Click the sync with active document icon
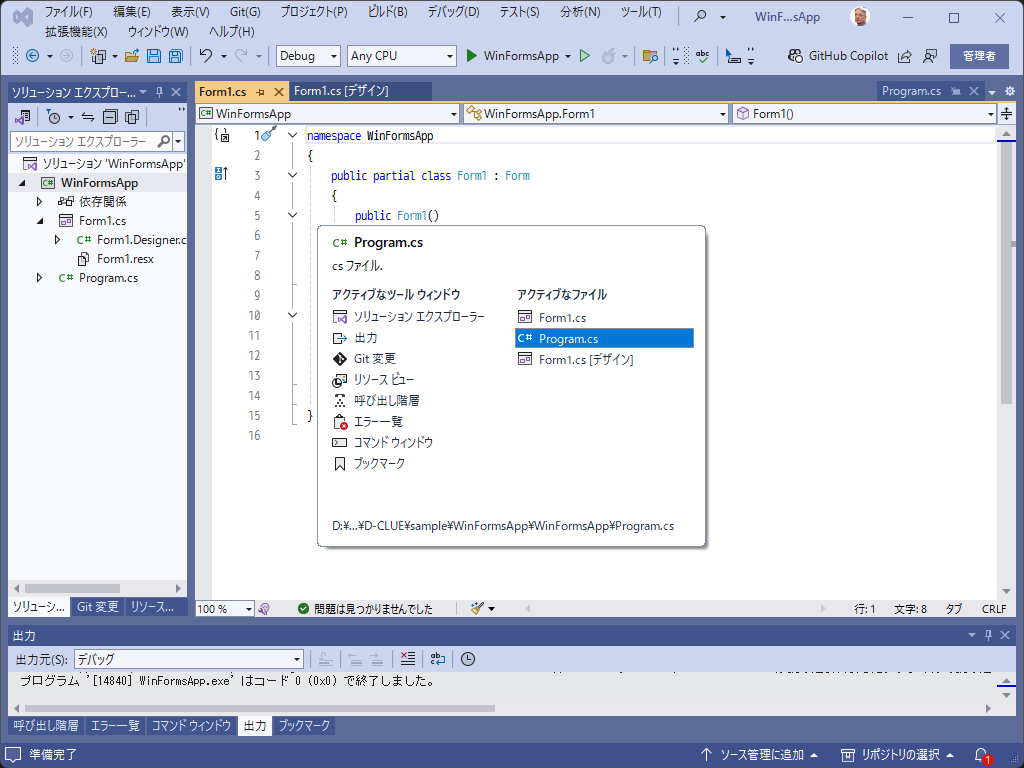This screenshot has height=768, width=1024. pos(88,118)
